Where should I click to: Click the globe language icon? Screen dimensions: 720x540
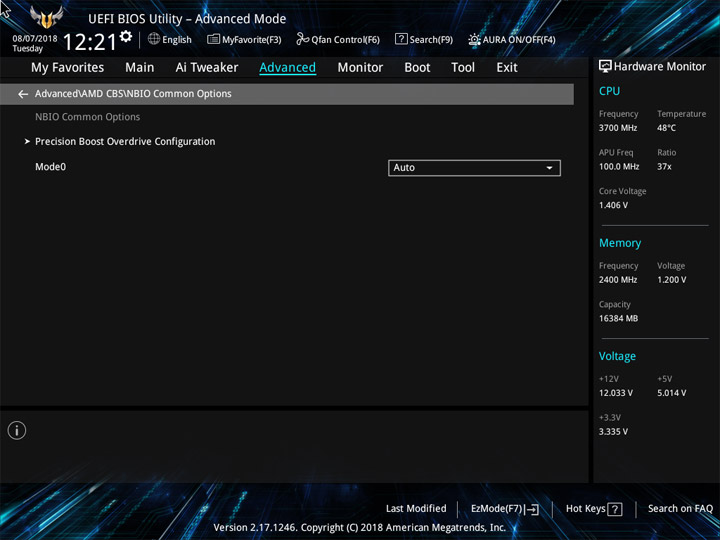(x=154, y=39)
